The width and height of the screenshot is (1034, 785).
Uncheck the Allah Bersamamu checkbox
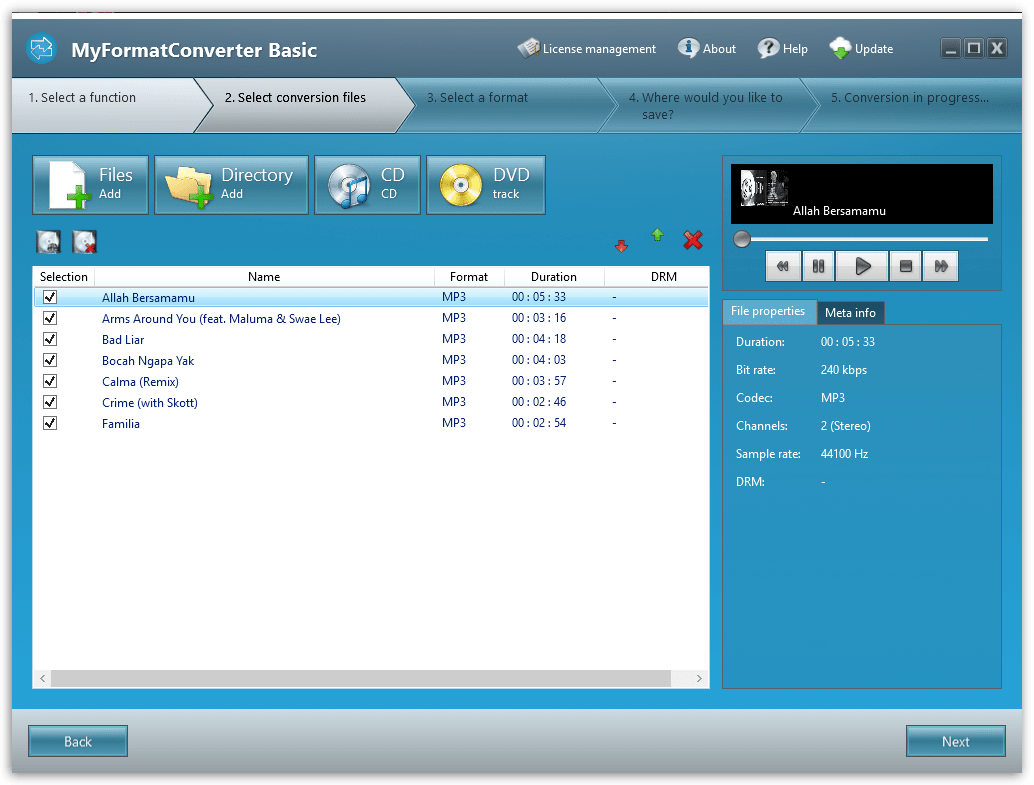pos(50,298)
